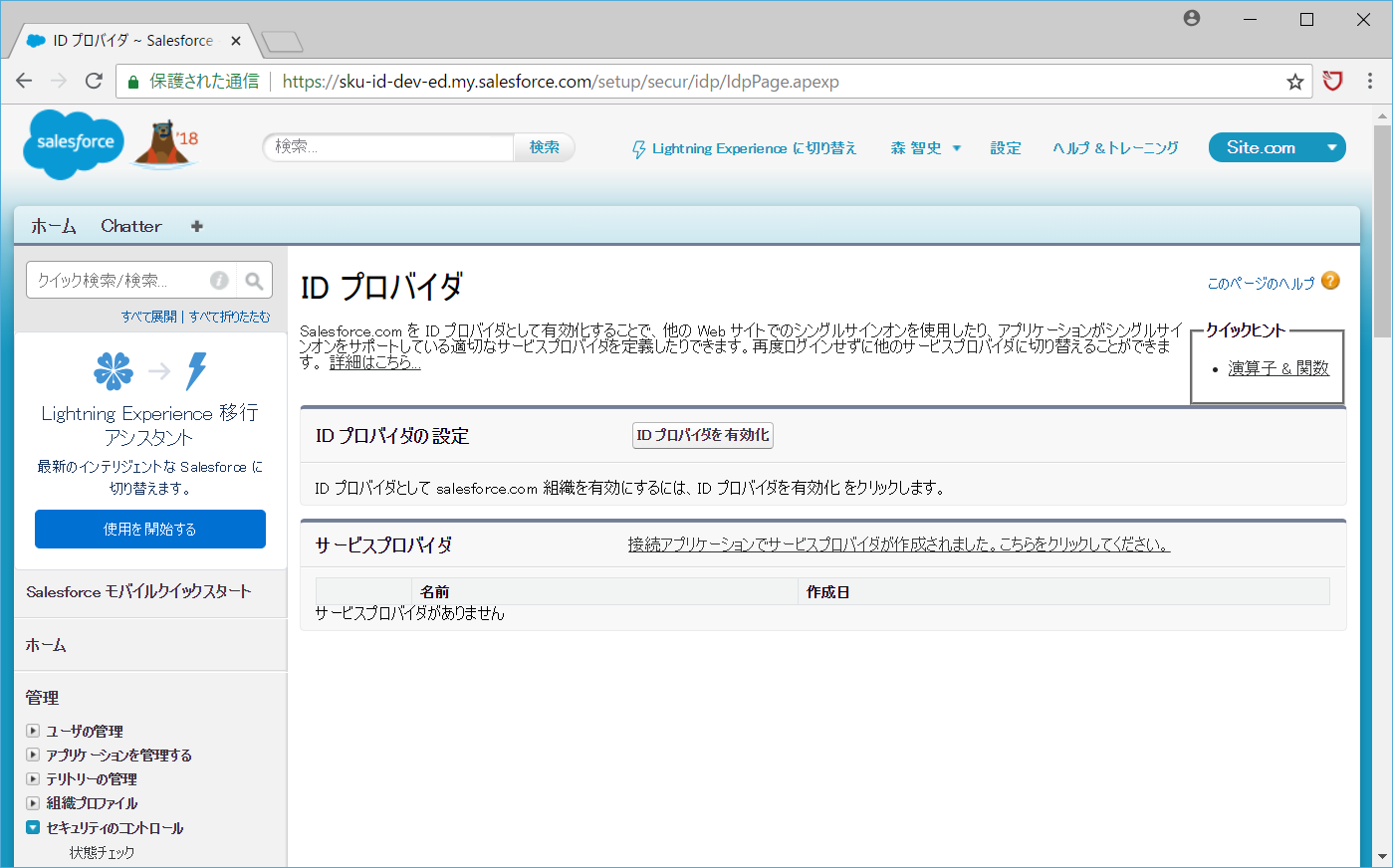This screenshot has width=1393, height=868.
Task: Open a new browser tab
Action: tap(282, 42)
